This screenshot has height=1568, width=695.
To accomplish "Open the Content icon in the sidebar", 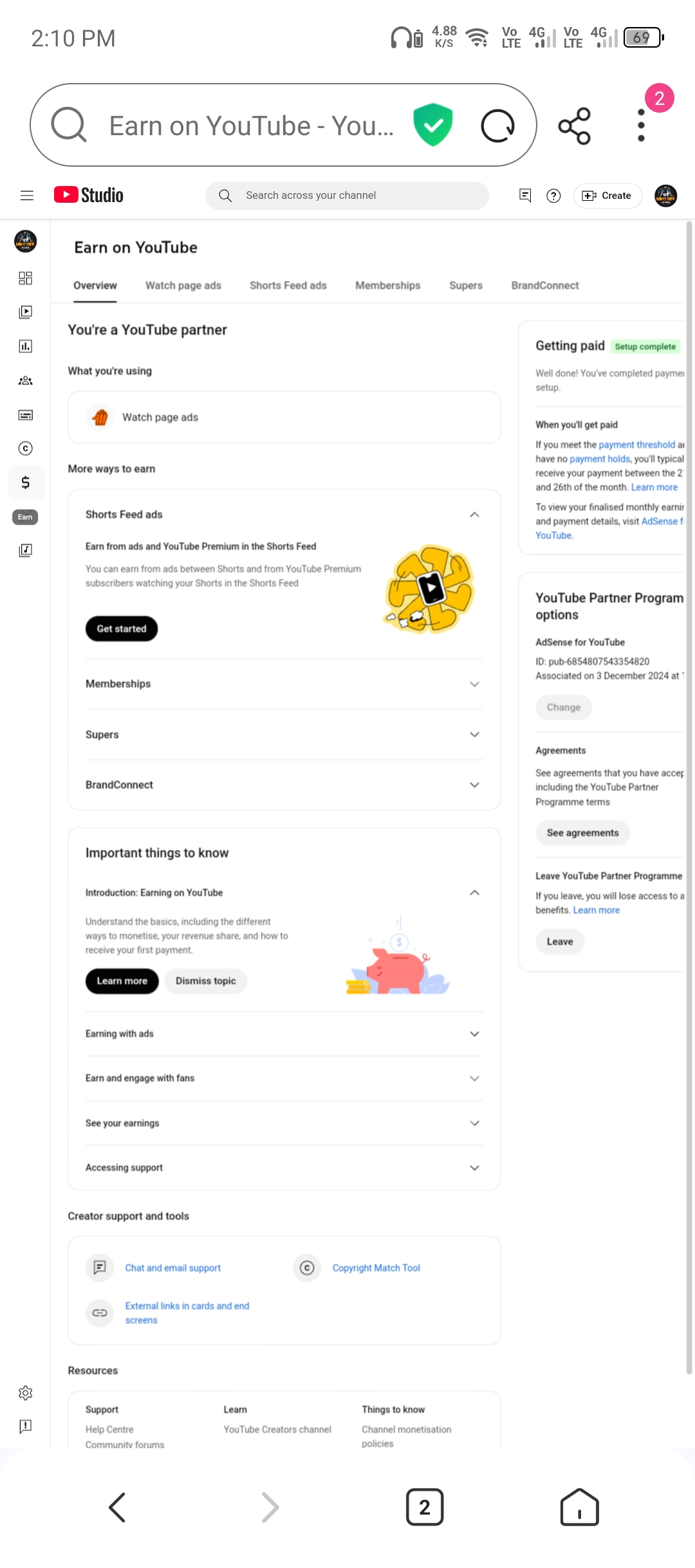I will (25, 312).
